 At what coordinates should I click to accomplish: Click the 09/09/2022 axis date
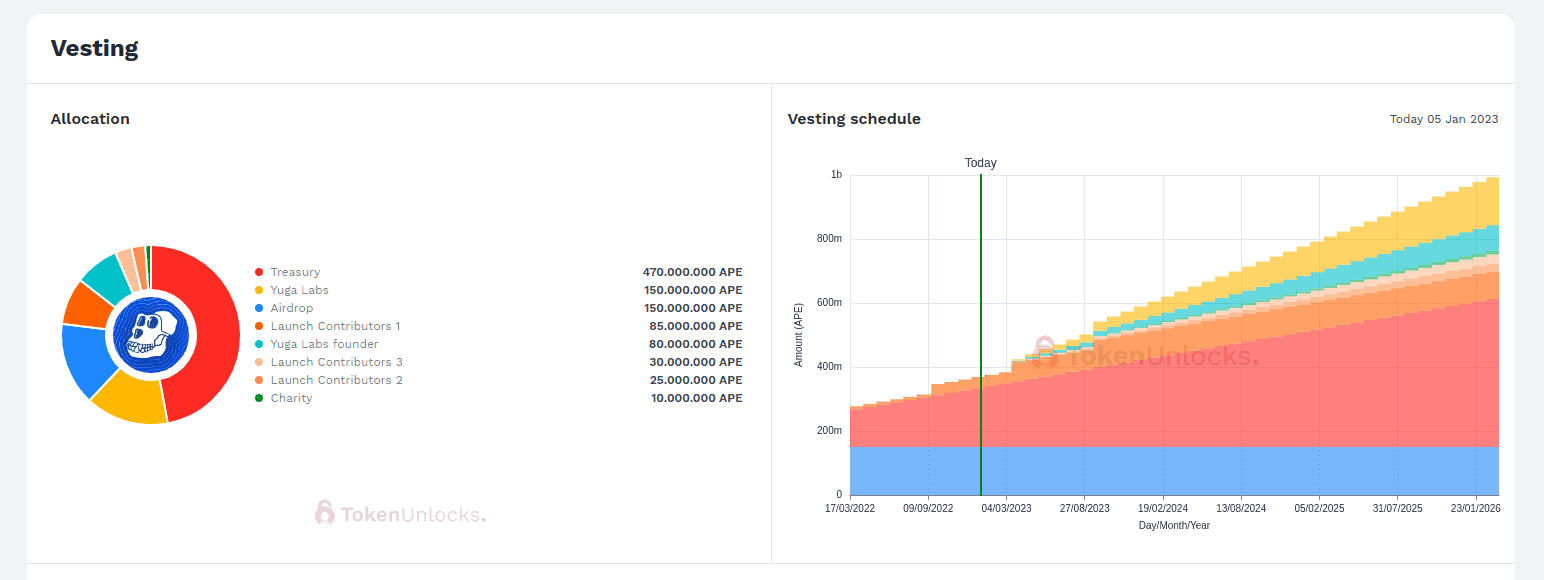(928, 509)
